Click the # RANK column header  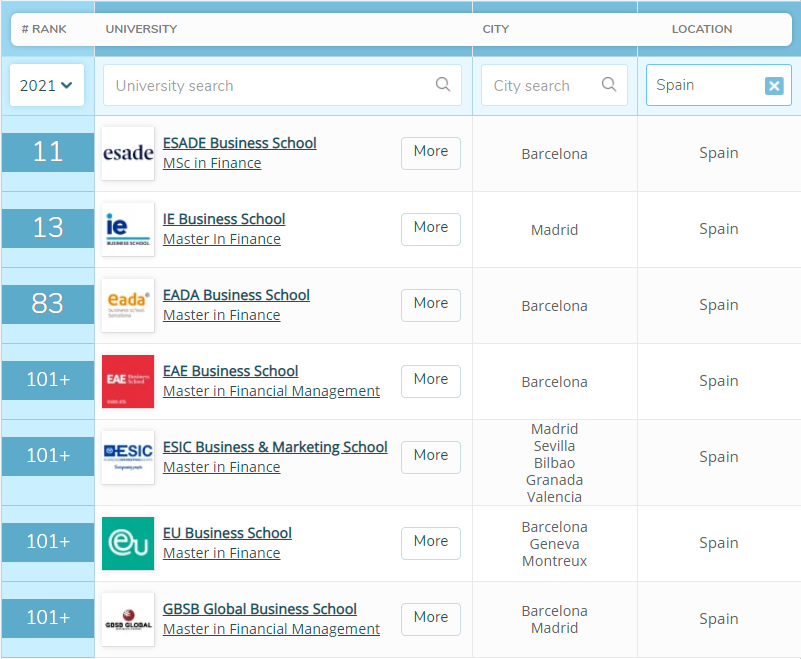[44, 29]
